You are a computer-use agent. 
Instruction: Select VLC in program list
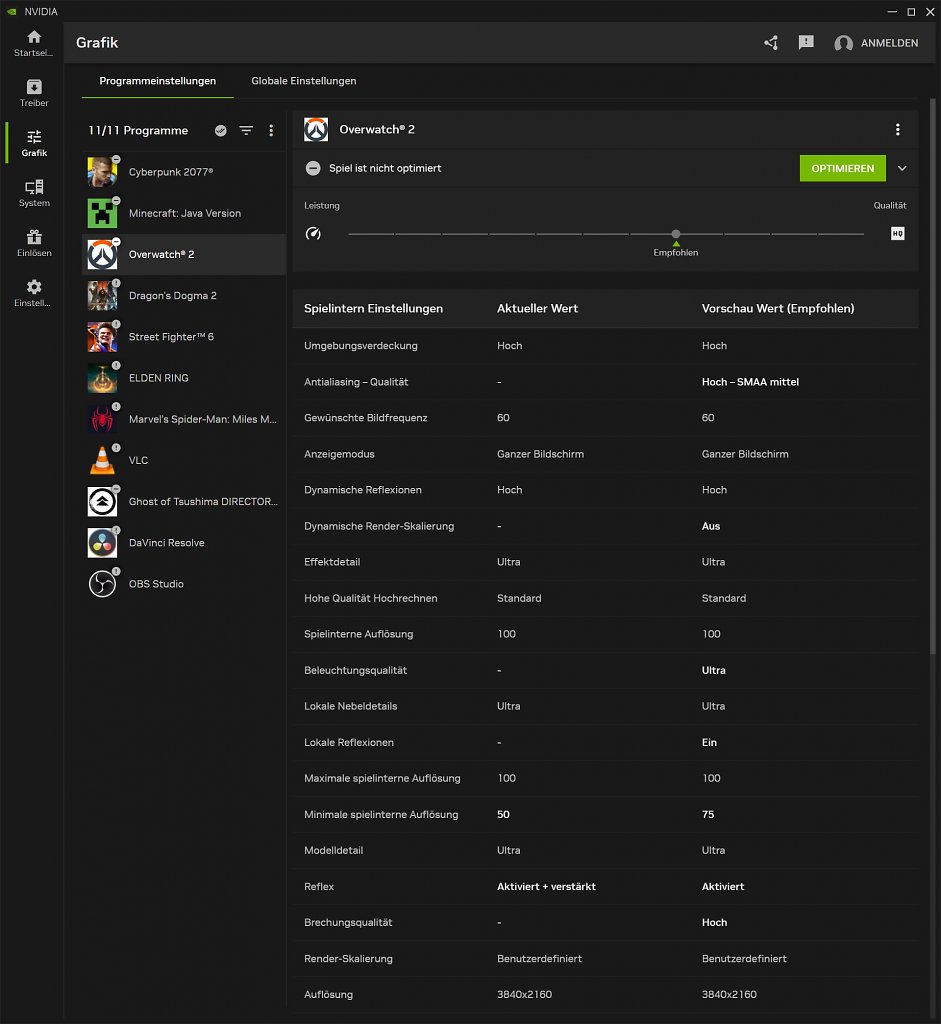tap(184, 460)
